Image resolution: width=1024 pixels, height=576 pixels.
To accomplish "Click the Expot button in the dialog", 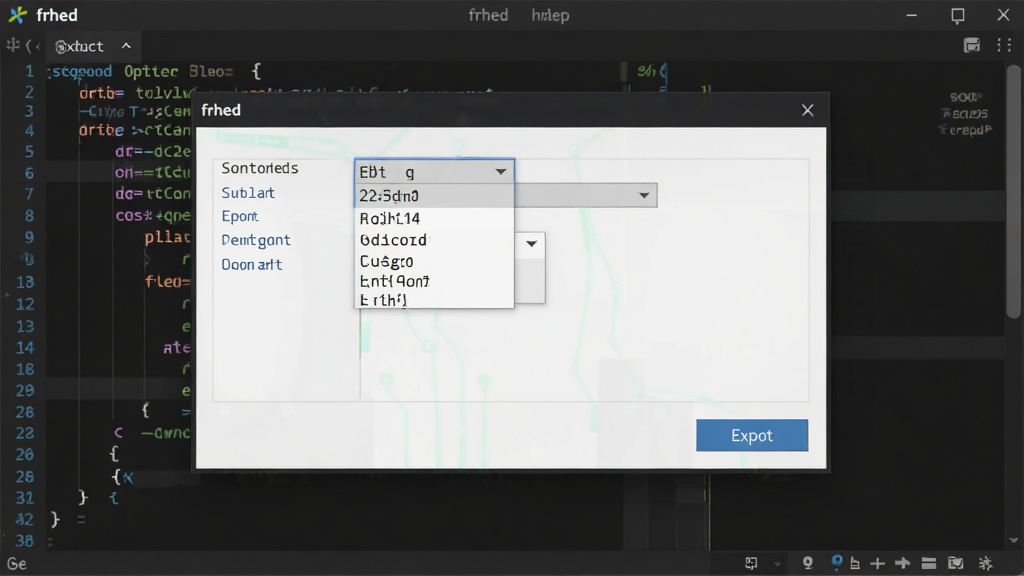I will 752,435.
